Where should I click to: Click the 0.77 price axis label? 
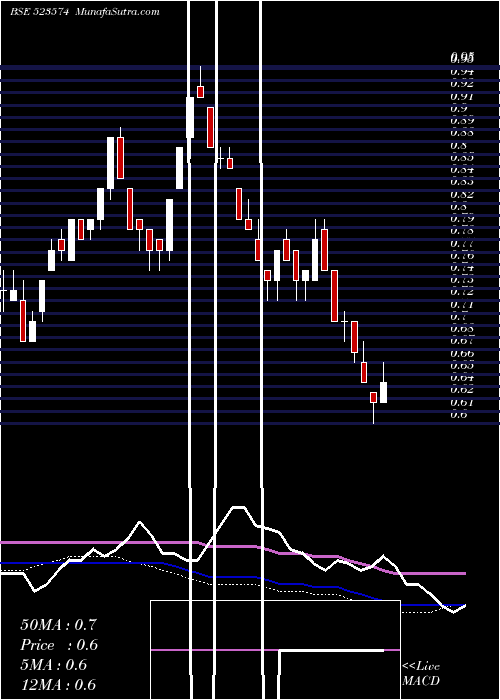[x=462, y=244]
